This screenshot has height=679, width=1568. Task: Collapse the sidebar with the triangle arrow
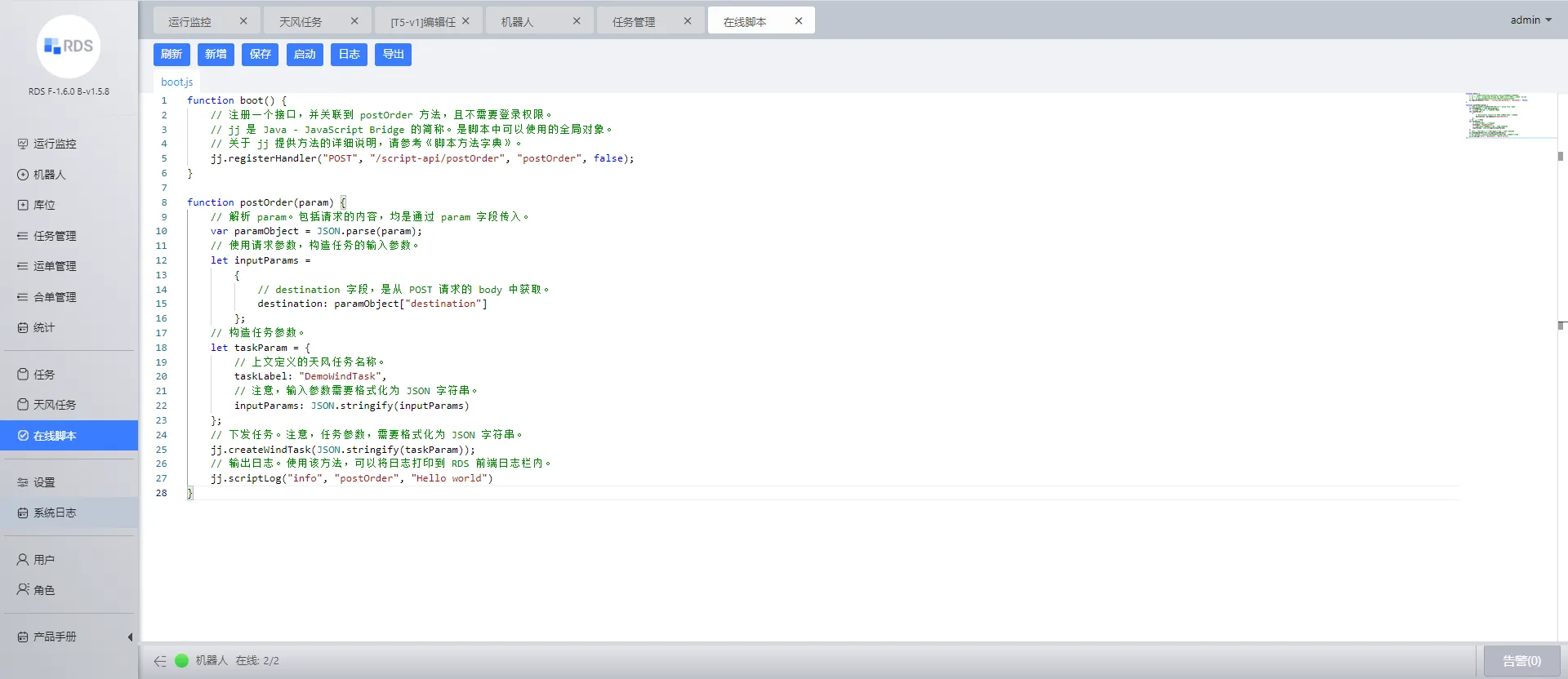[130, 637]
